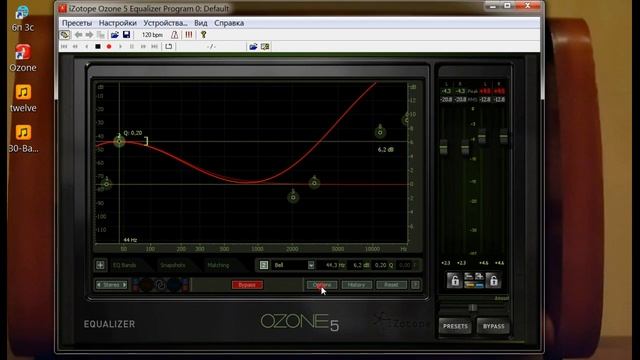640x360 pixels.
Task: Click the 6.2 dB gain field
Action: (361, 265)
